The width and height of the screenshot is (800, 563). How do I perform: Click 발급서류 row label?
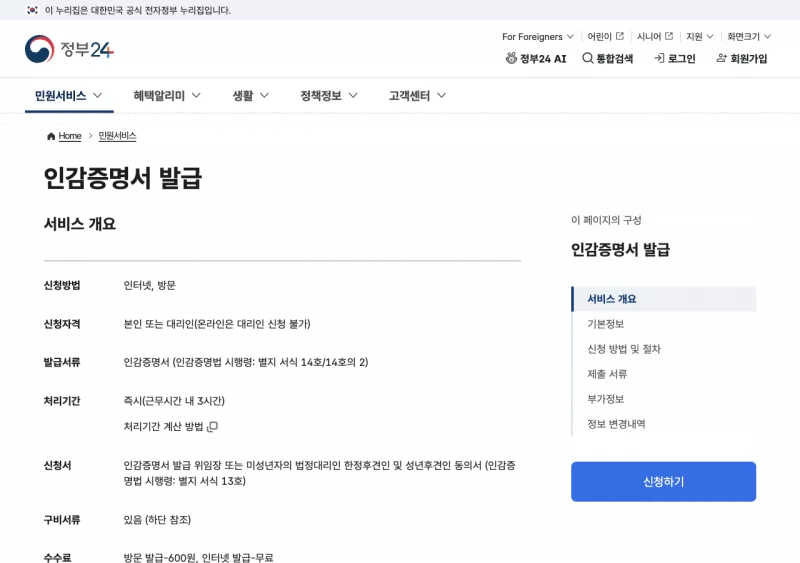coord(62,362)
